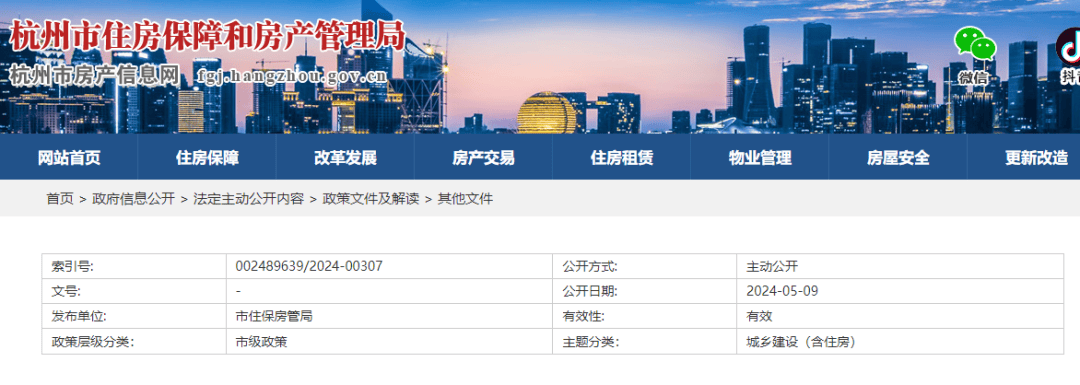Viewport: 1080px width, 385px height.
Task: Click the 公开日期 label cell
Action: pyautogui.click(x=645, y=291)
